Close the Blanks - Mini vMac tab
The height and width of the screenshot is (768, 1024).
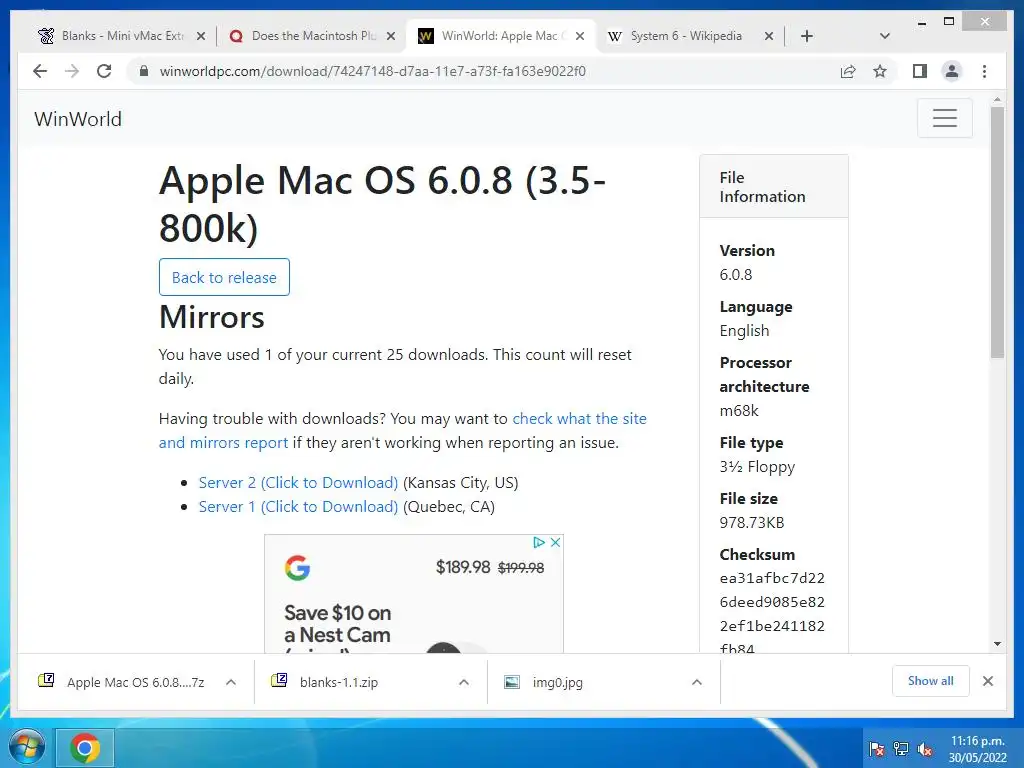pyautogui.click(x=201, y=36)
